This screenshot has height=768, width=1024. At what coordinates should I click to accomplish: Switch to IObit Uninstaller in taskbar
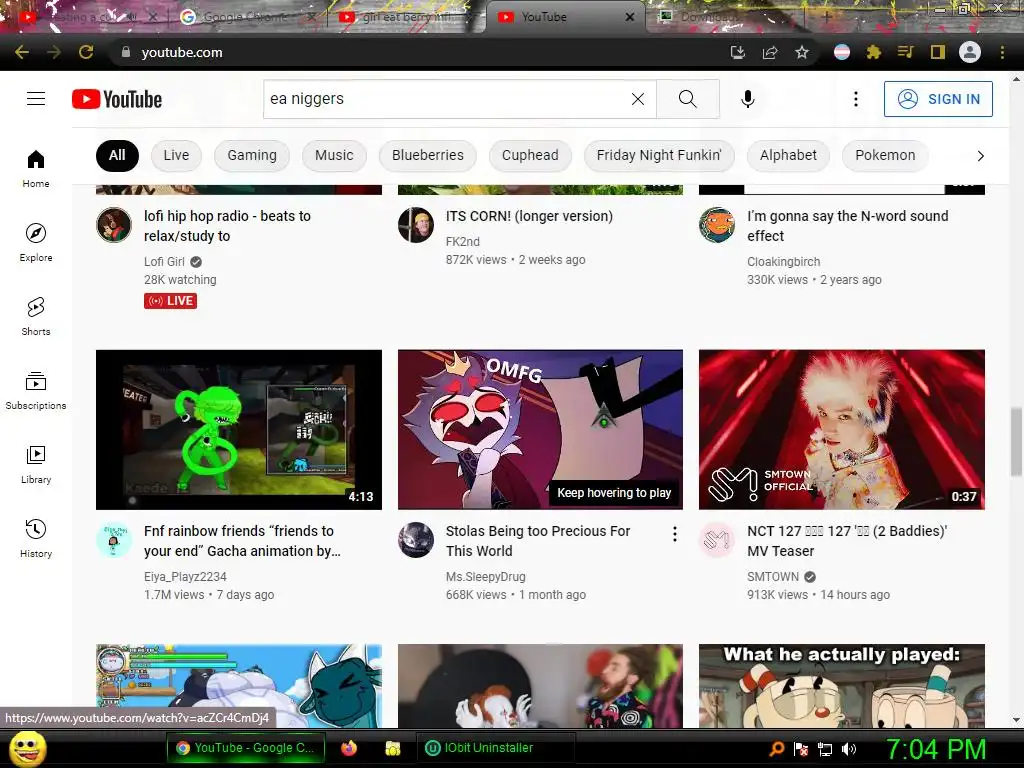point(496,748)
